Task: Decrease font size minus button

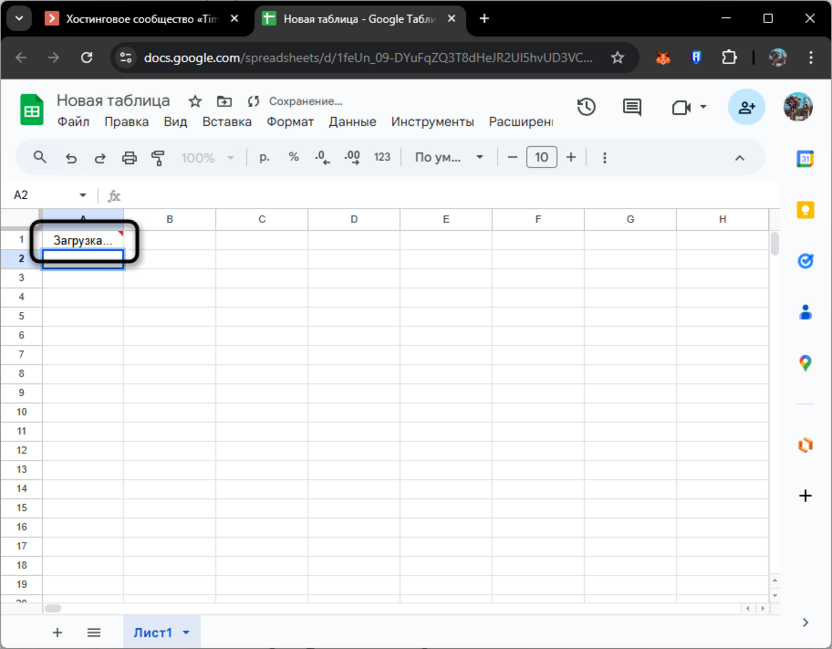Action: (512, 157)
